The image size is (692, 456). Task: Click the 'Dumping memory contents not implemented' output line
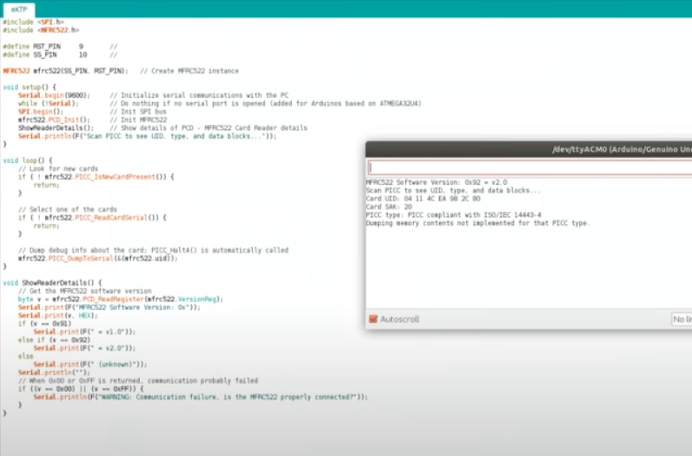point(478,223)
